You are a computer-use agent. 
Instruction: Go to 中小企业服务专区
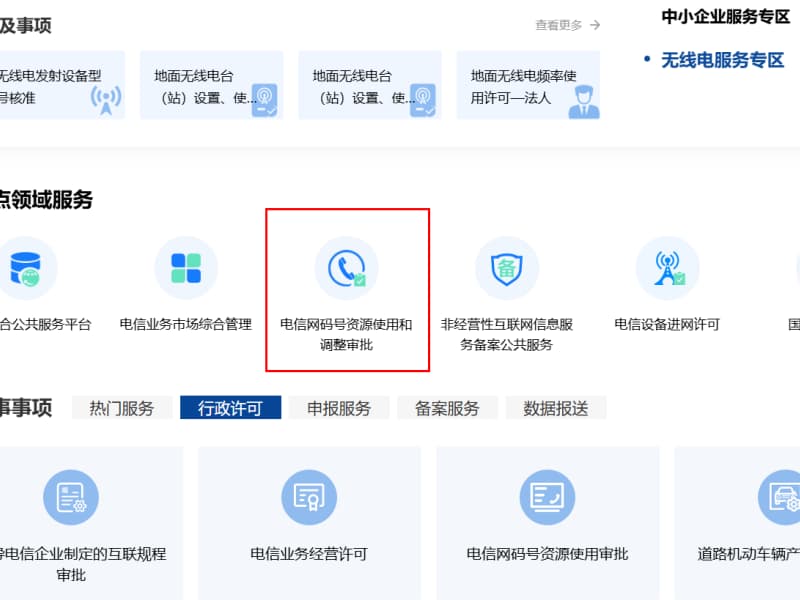pos(725,16)
